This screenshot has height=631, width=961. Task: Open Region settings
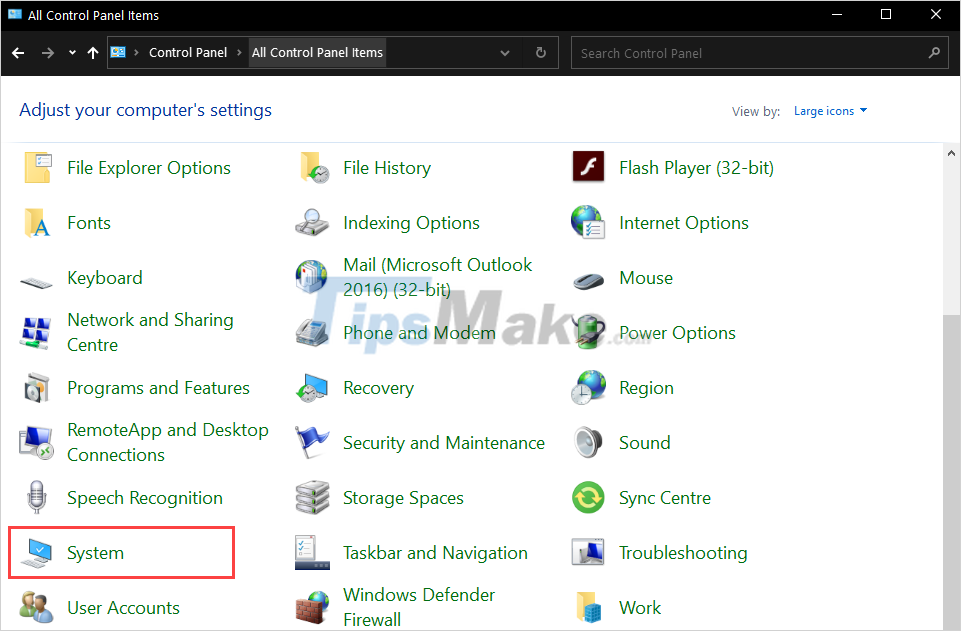(646, 387)
